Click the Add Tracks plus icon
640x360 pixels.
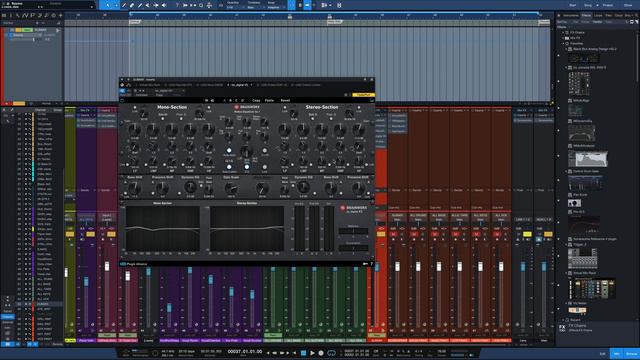point(60,16)
